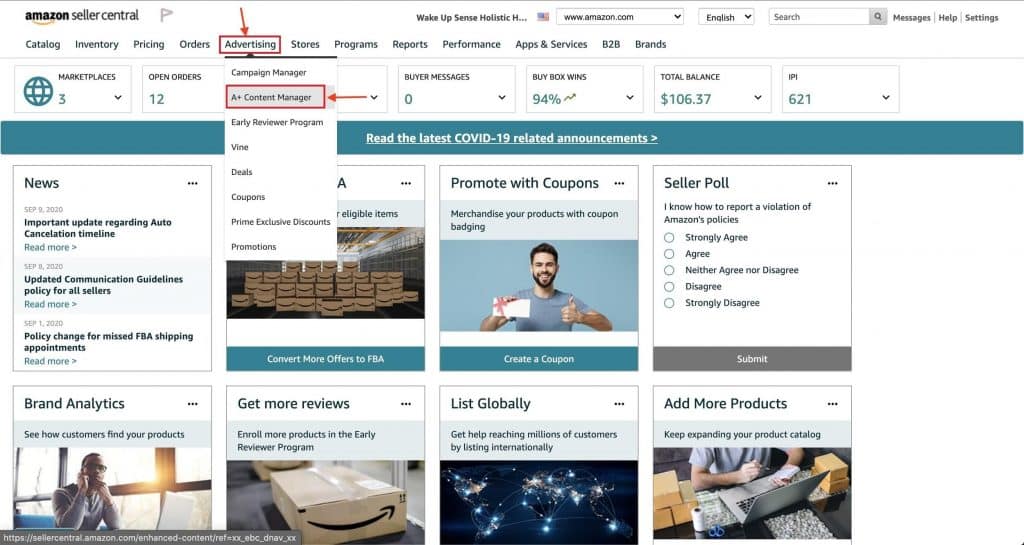1024x545 pixels.
Task: Open the Promote with Coupons card options menu
Action: [619, 183]
